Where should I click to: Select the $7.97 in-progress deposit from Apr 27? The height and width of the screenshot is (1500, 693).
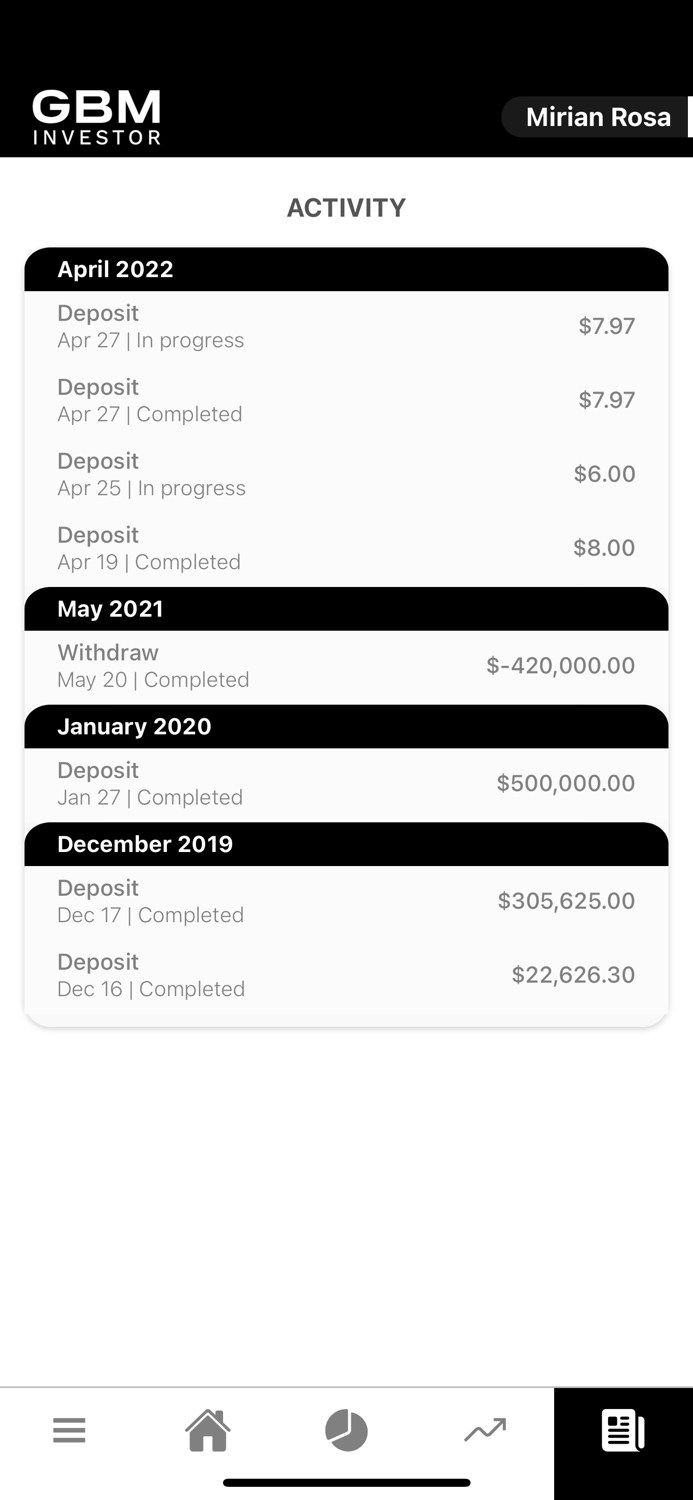click(346, 325)
